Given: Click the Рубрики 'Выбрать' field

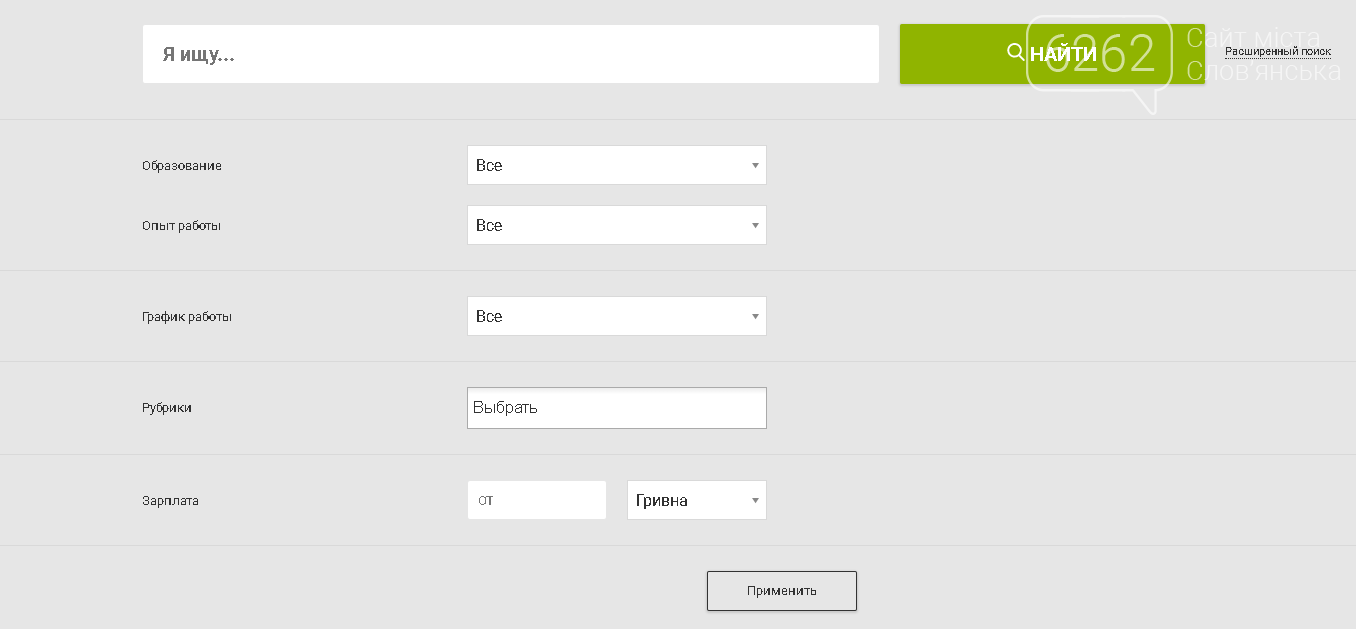Looking at the screenshot, I should click(617, 408).
